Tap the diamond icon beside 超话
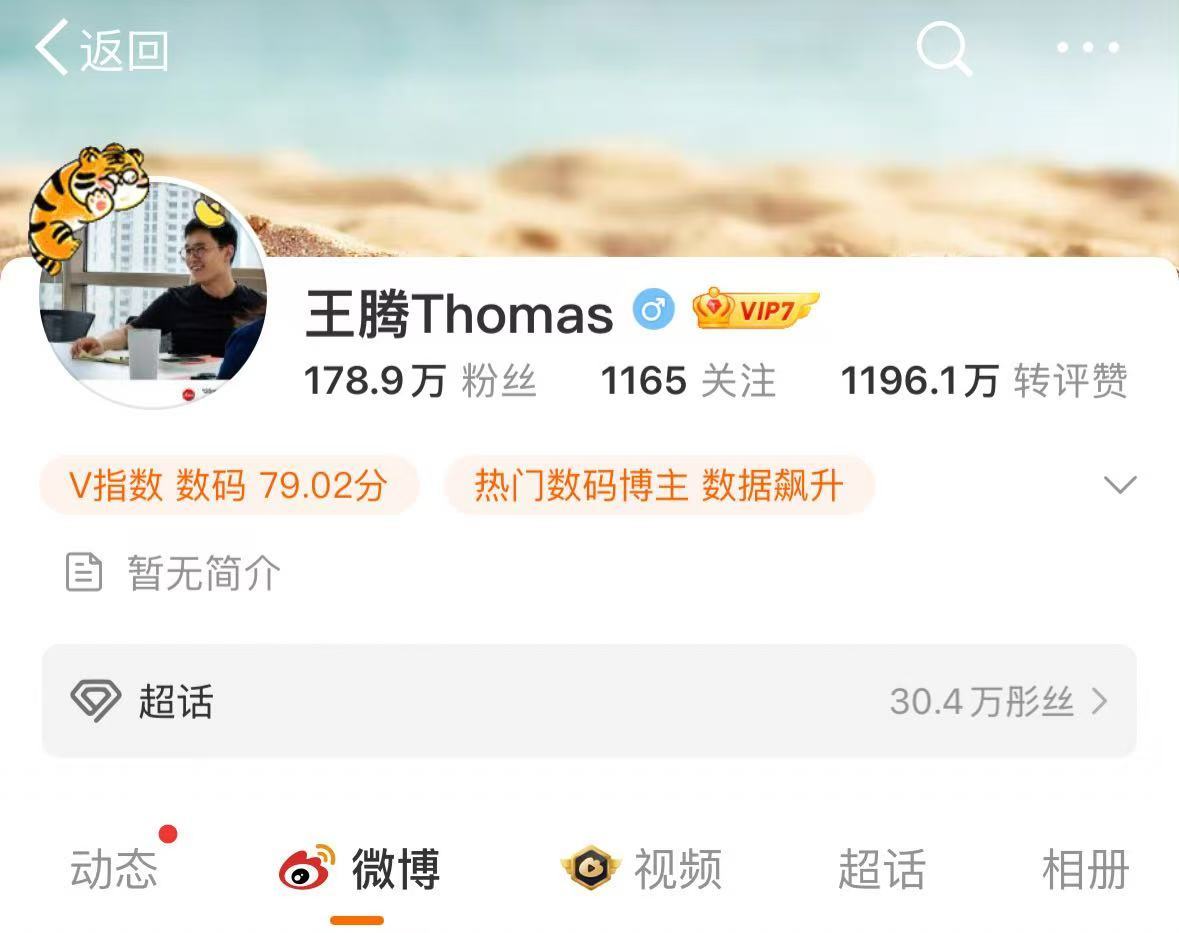Image resolution: width=1179 pixels, height=933 pixels. (x=95, y=701)
